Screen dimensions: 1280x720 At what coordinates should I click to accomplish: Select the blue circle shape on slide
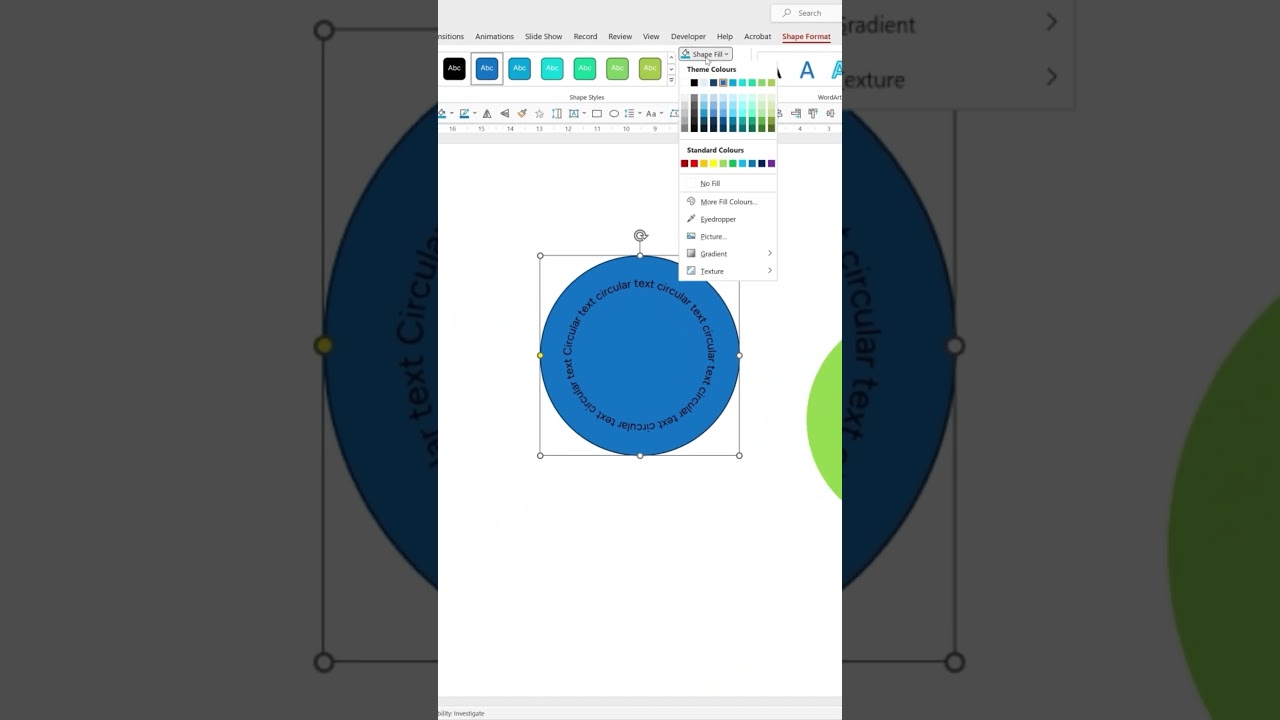[640, 356]
